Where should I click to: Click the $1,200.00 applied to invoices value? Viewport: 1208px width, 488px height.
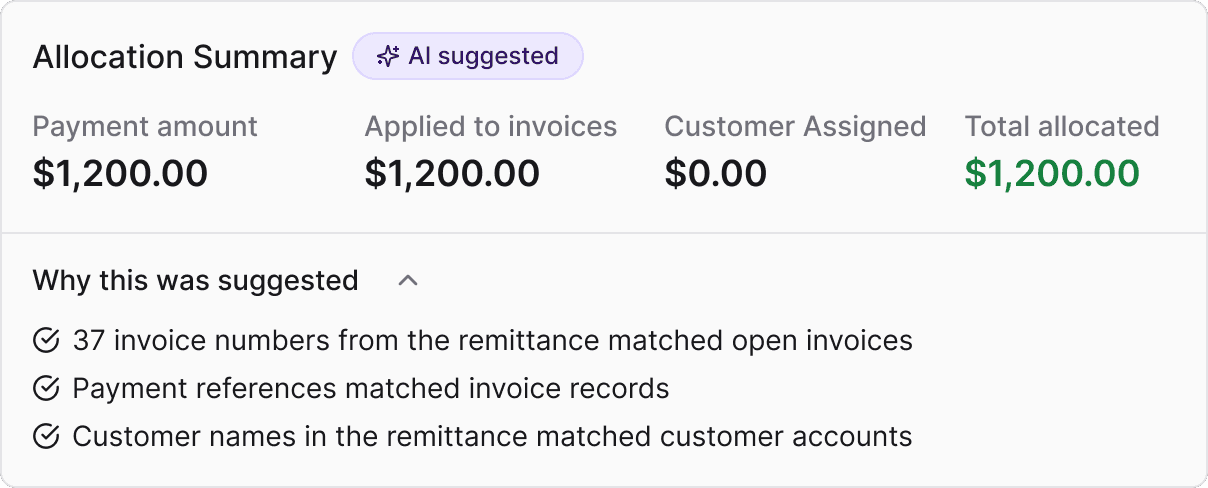452,174
